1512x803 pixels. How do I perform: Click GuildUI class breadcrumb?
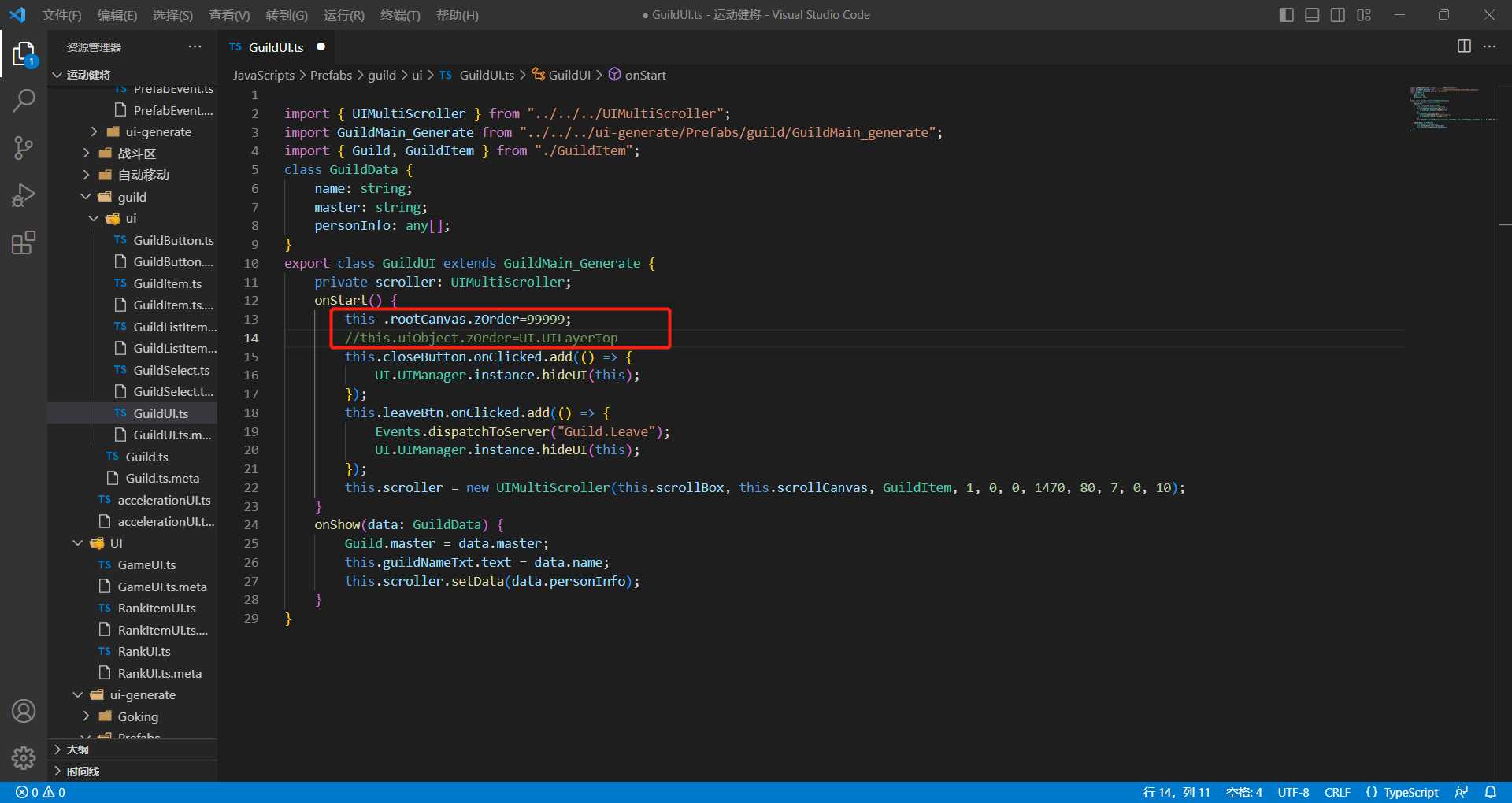561,75
